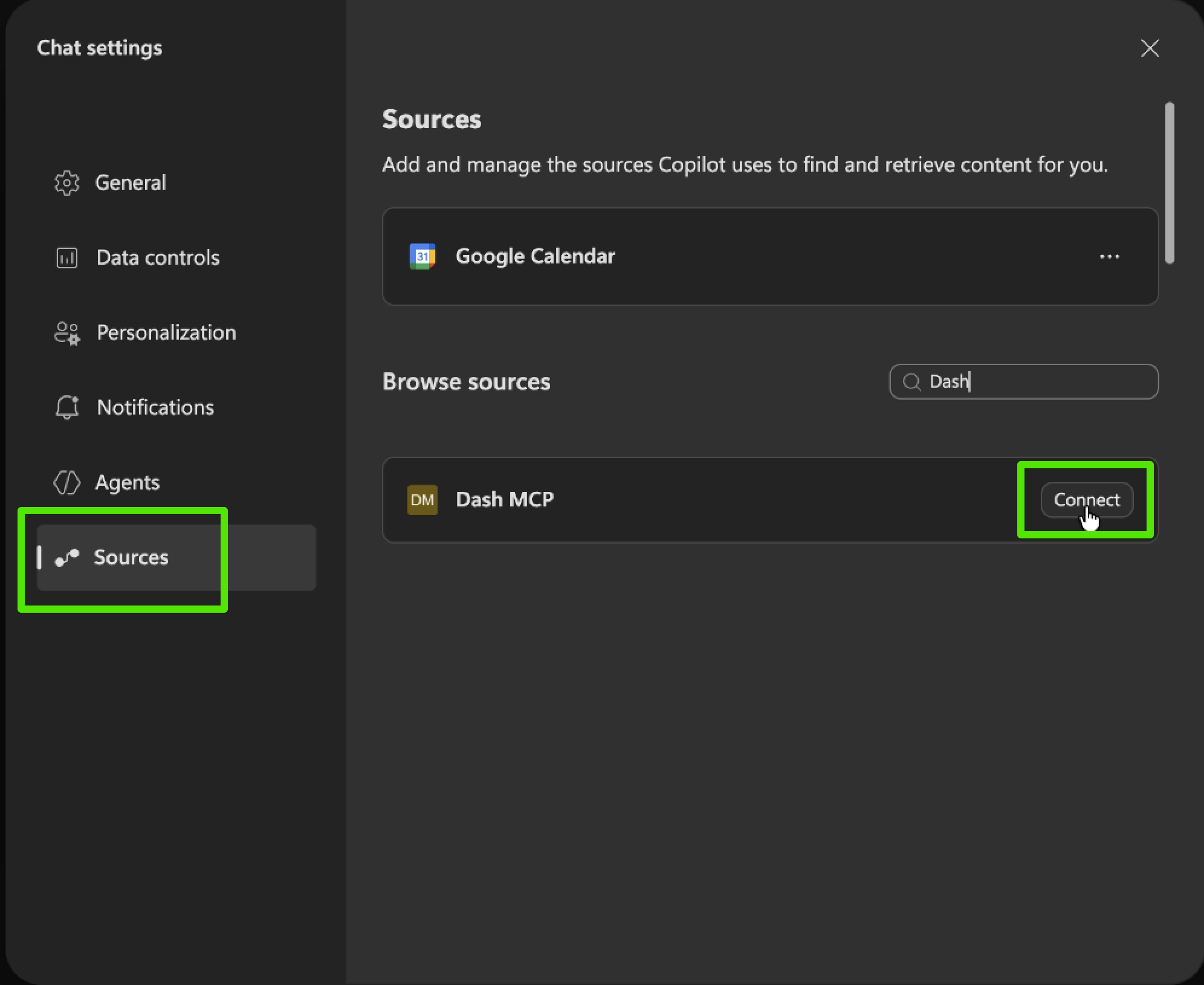This screenshot has width=1204, height=985.
Task: Click the Google Calendar logo icon
Action: pos(422,256)
